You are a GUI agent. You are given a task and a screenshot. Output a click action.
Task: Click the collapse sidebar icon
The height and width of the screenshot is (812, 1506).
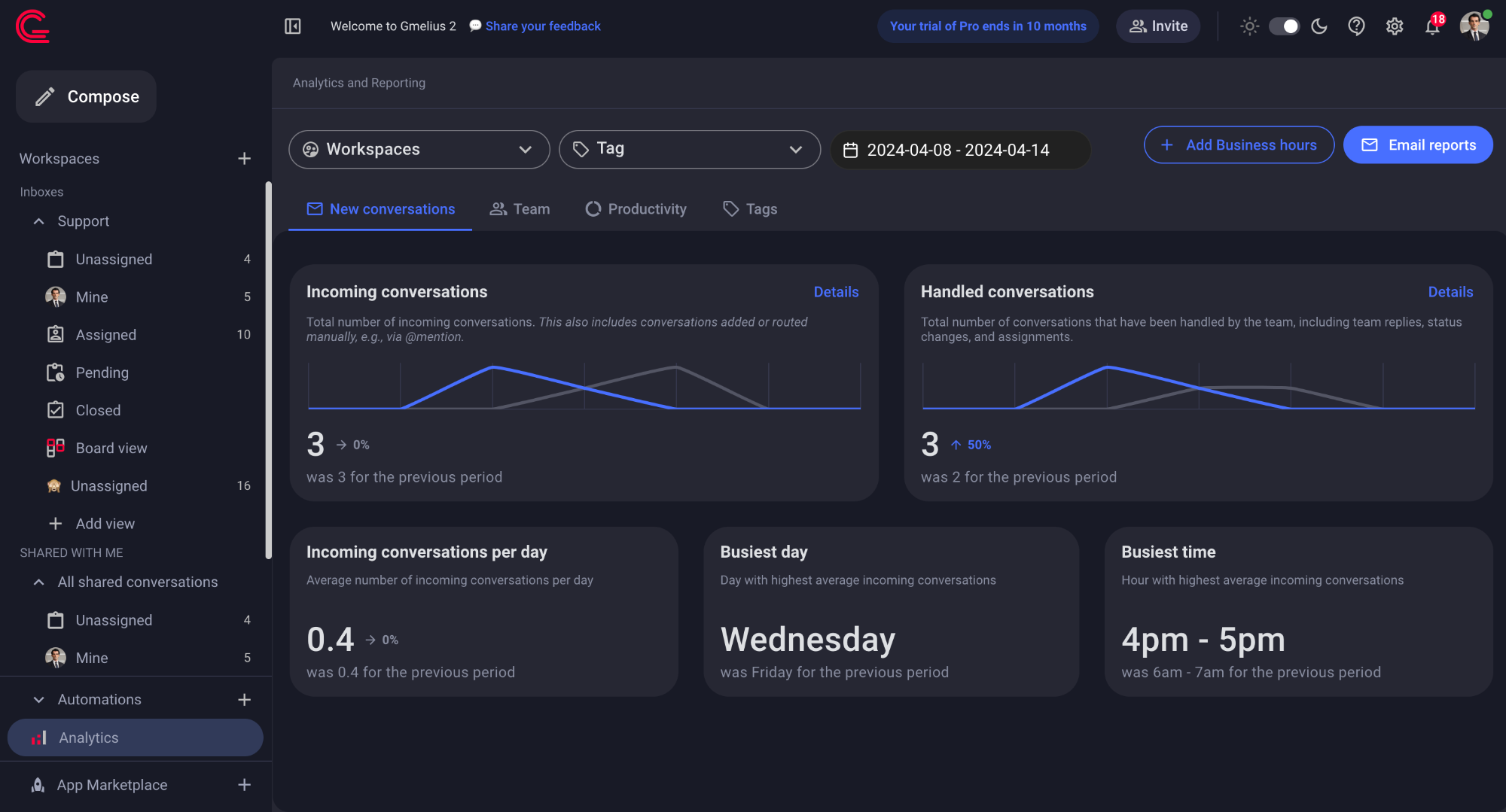pos(292,26)
